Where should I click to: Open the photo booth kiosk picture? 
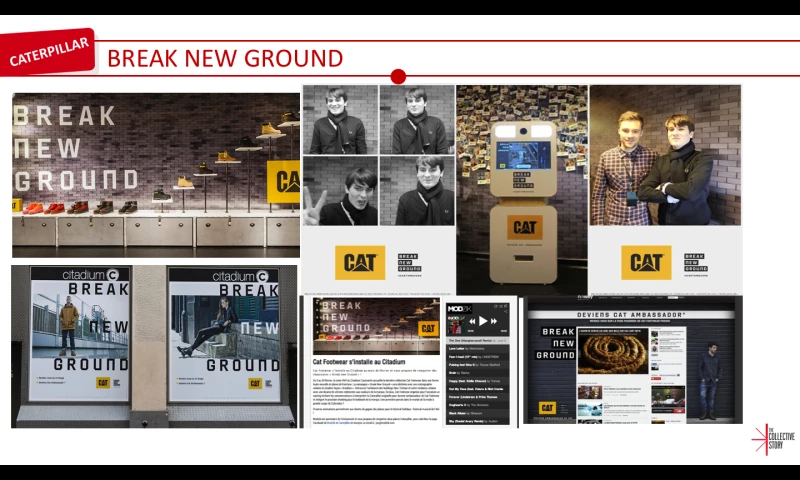coord(522,190)
